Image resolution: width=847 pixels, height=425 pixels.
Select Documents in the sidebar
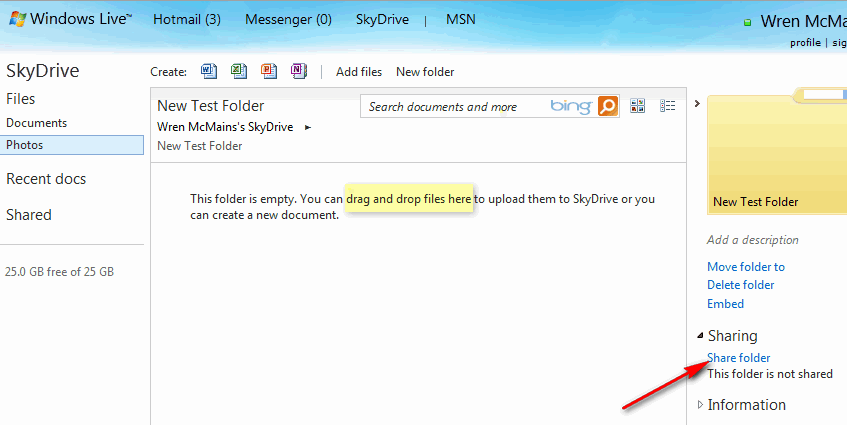tap(37, 123)
